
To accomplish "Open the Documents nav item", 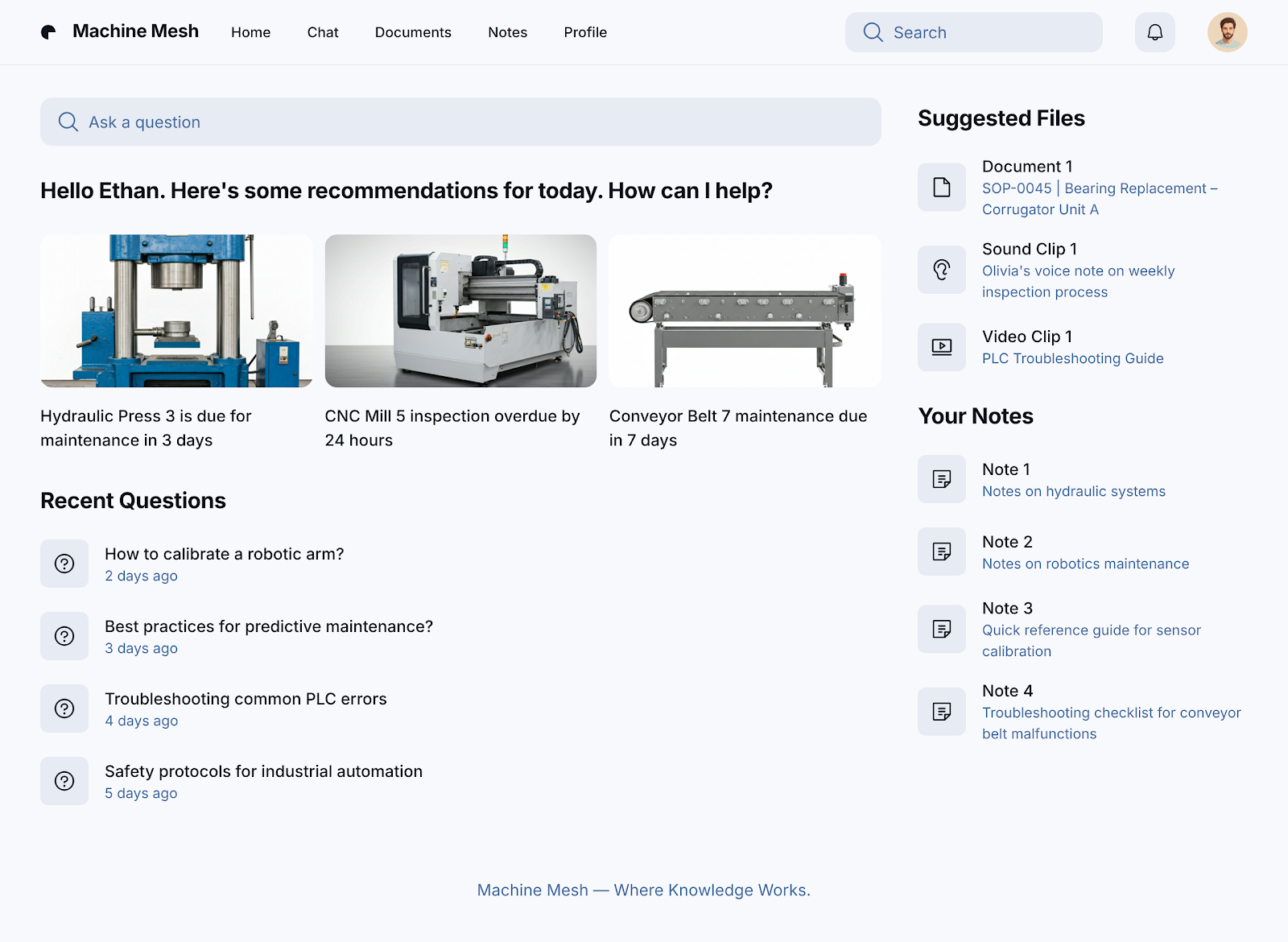I will point(413,32).
